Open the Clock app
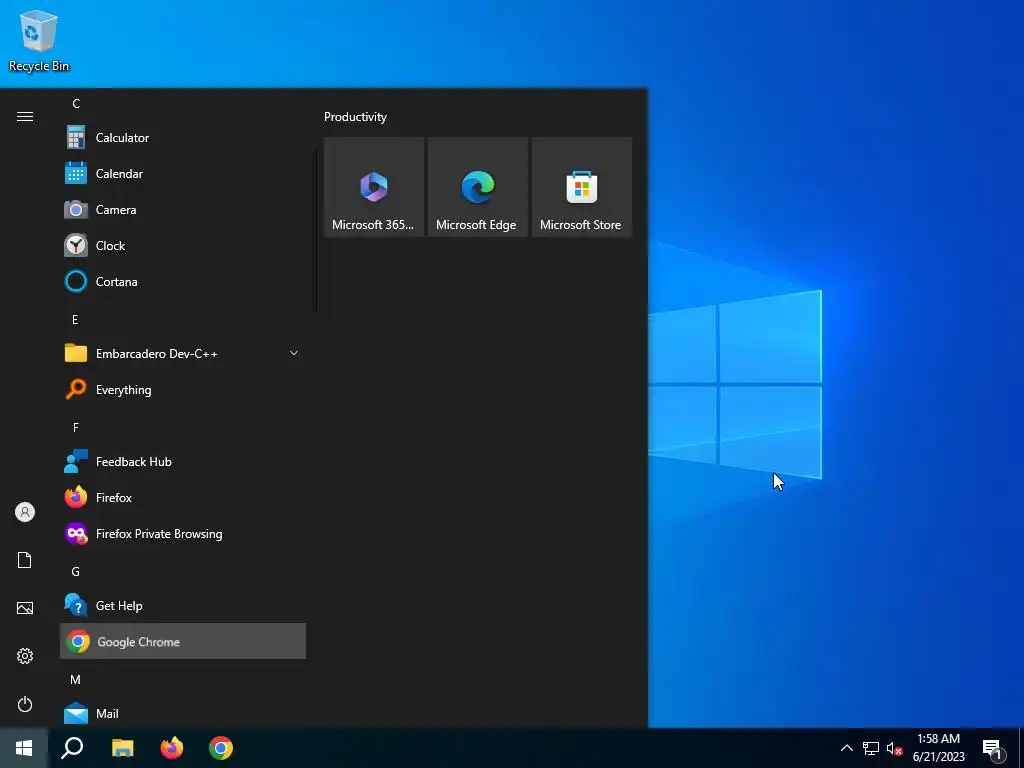1024x768 pixels. [x=182, y=246]
